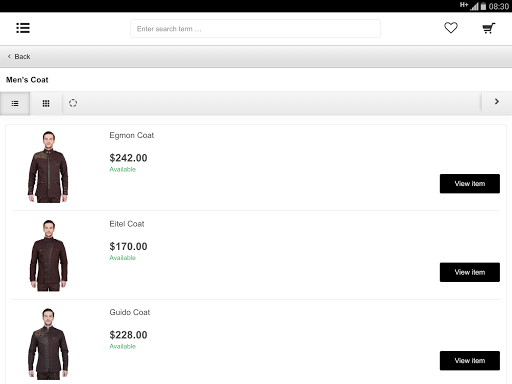Tap the battery status icon
Screen dimensions: 512x384
click(x=483, y=6)
